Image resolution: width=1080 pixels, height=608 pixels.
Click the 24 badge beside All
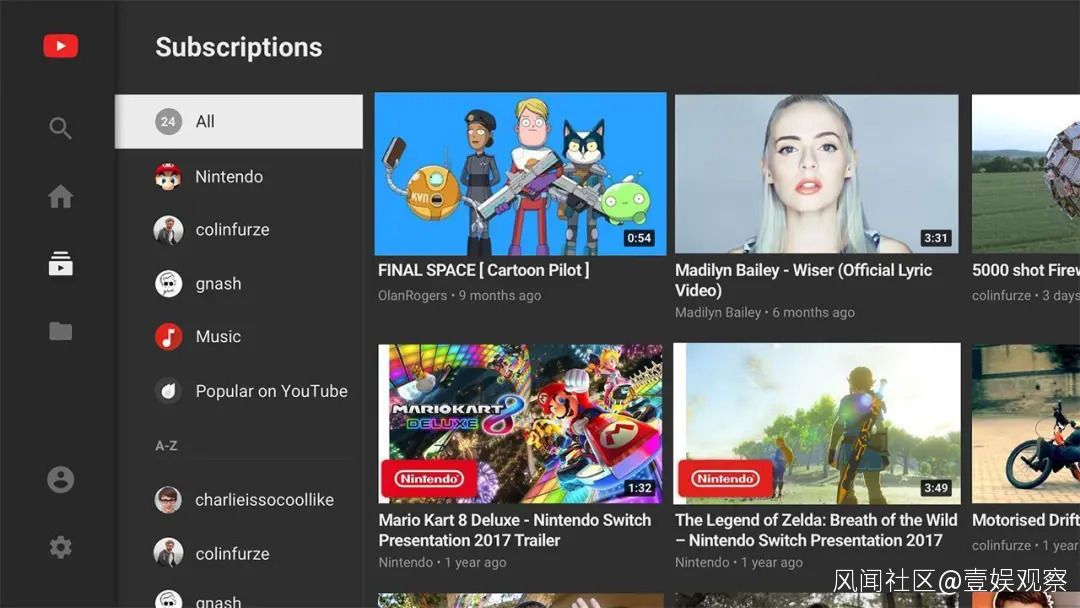point(168,122)
